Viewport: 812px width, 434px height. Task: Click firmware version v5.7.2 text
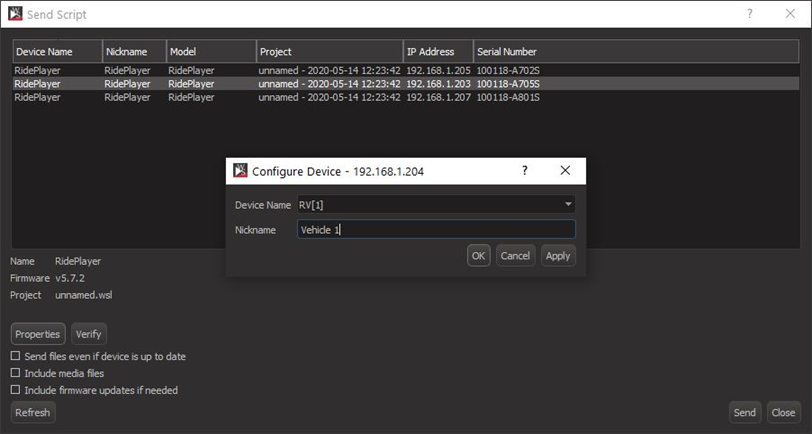coord(70,278)
